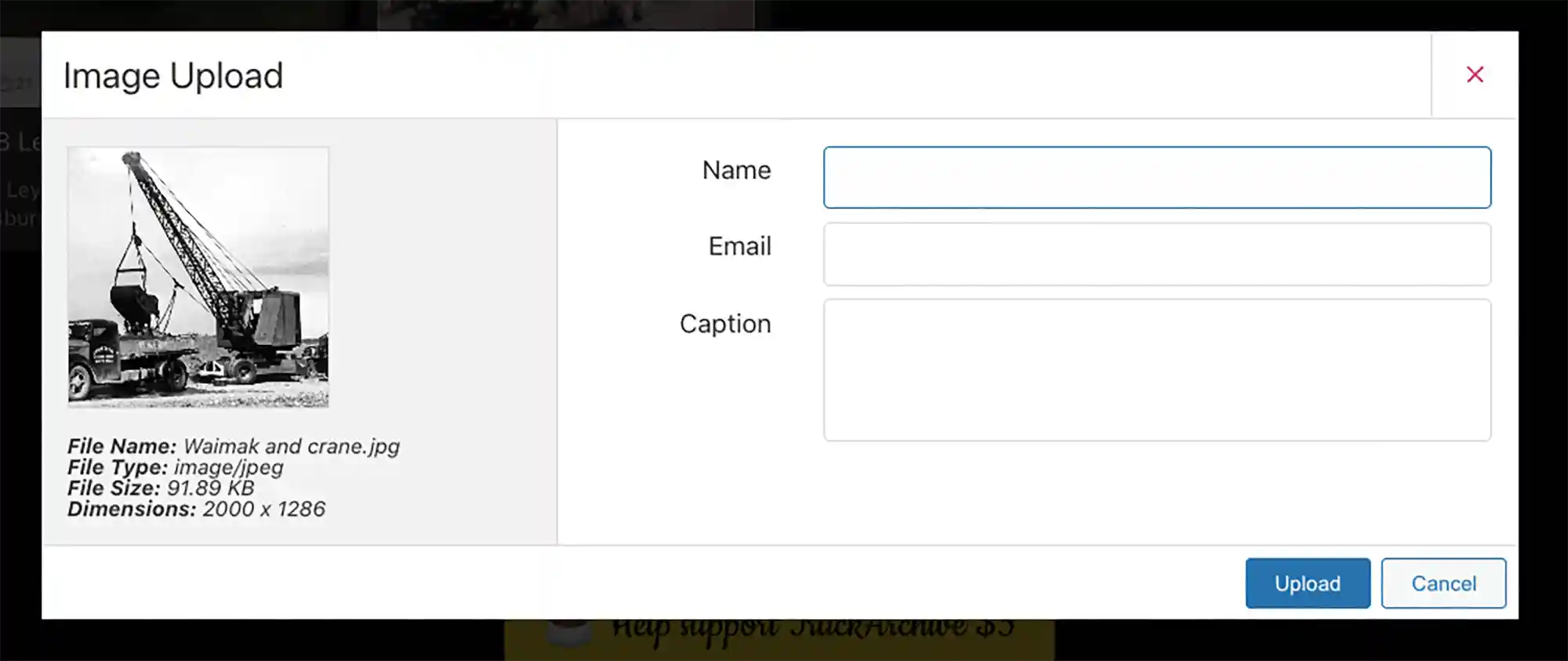This screenshot has height=661, width=1568.
Task: Cancel the image upload
Action: 1443,583
